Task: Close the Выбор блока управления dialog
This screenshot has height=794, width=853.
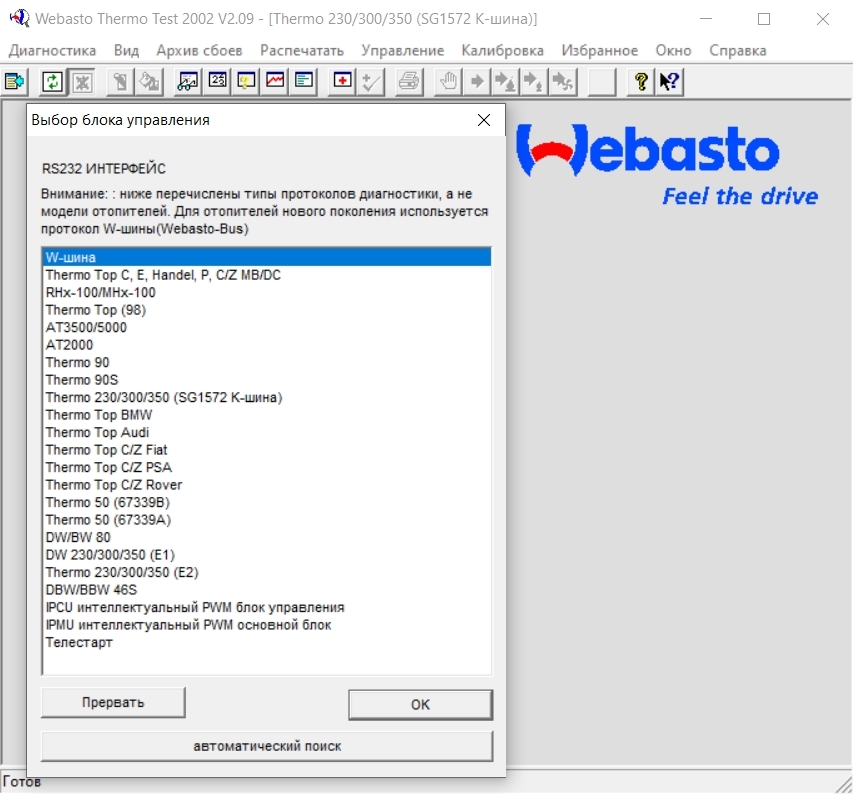Action: (x=484, y=120)
